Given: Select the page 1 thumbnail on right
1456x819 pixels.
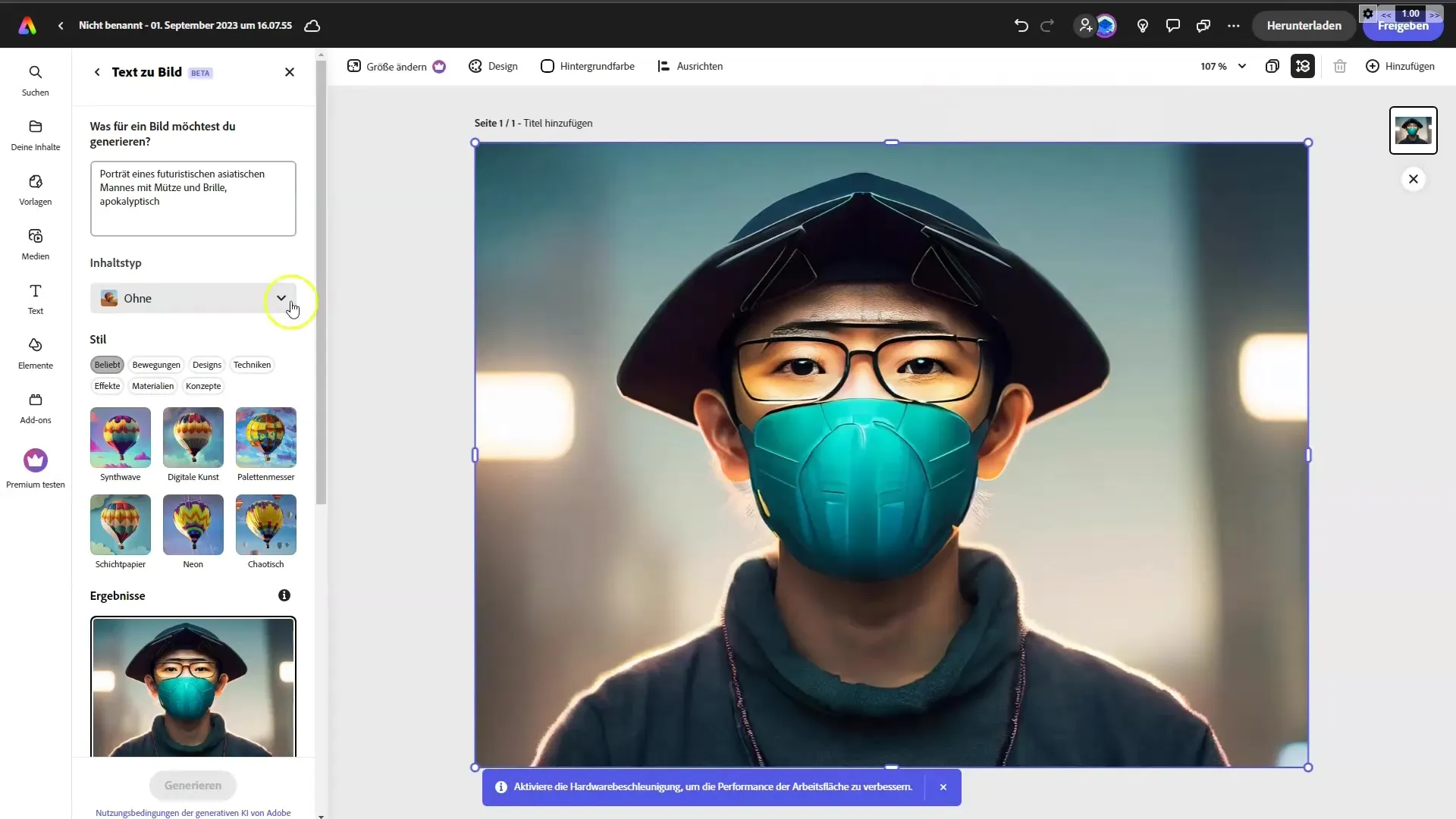Looking at the screenshot, I should [1414, 130].
